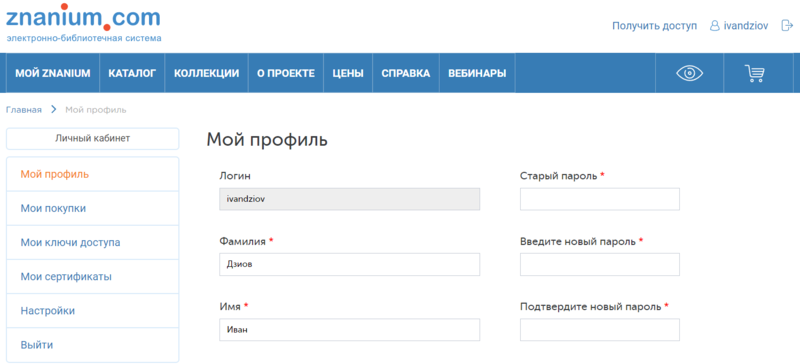800x364 pixels.
Task: Open МОЙ ZNANIUM menu item
Action: [x=53, y=73]
